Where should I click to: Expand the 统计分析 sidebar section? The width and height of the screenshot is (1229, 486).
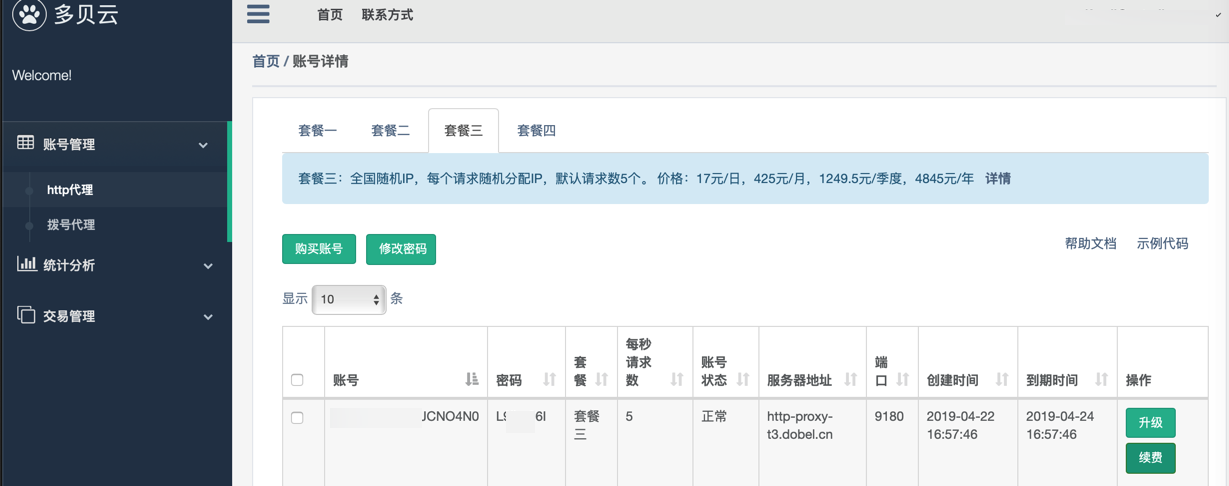[x=208, y=266]
